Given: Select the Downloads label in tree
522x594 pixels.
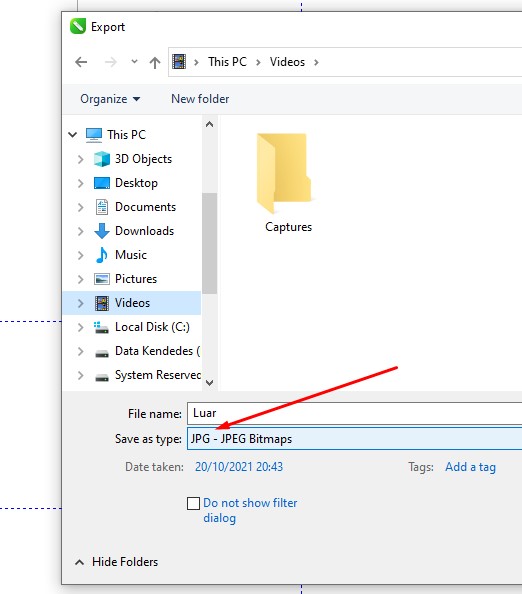Looking at the screenshot, I should [x=144, y=231].
